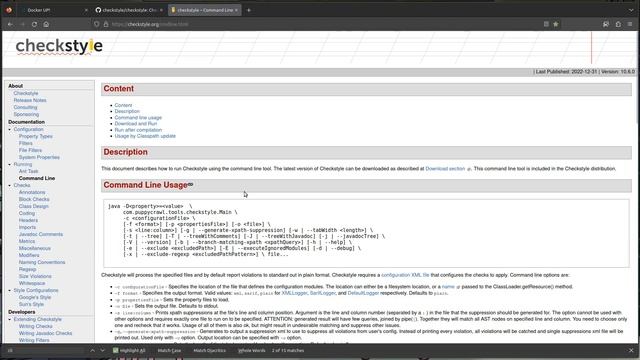Open Writing Checks sidebar link

pos(36,326)
